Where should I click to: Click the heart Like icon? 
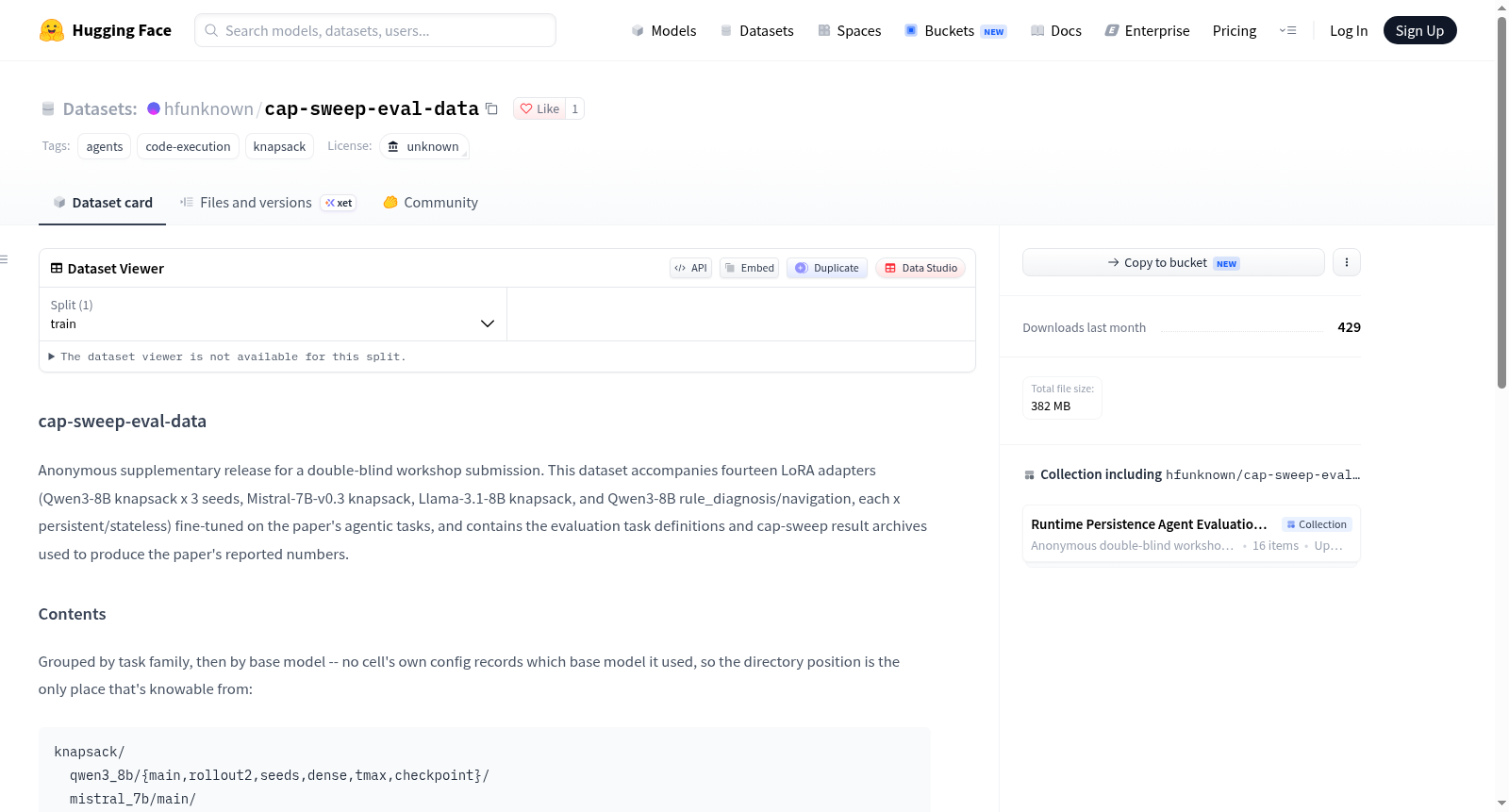pos(526,108)
